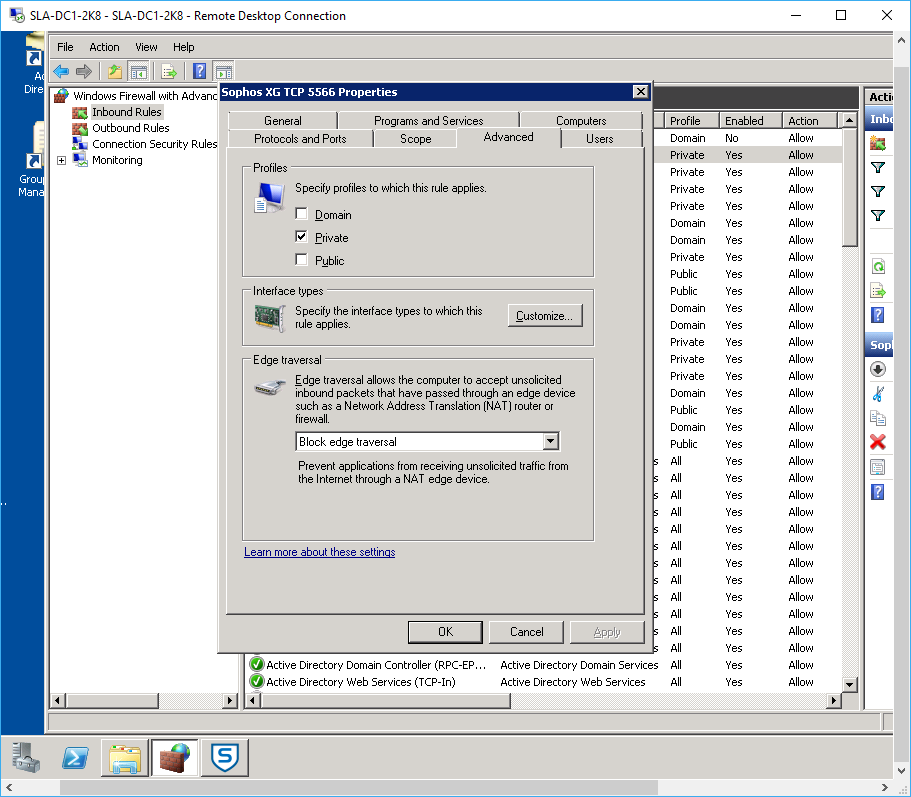Sort rules by the Enabled column header
Viewport: 911px width, 797px height.
[751, 121]
